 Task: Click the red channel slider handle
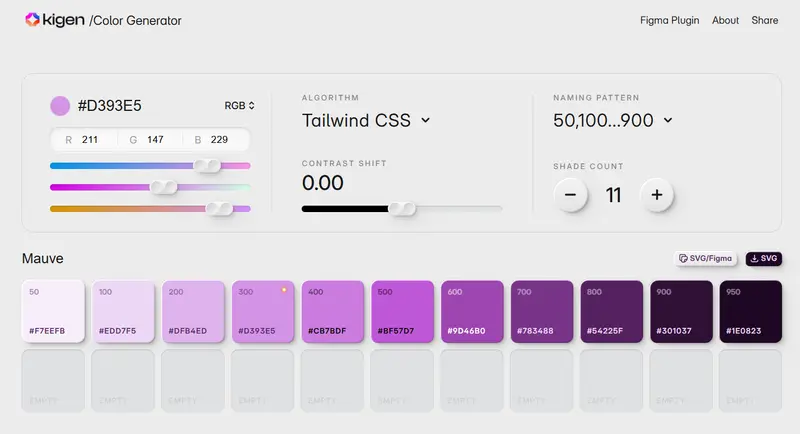click(x=207, y=165)
